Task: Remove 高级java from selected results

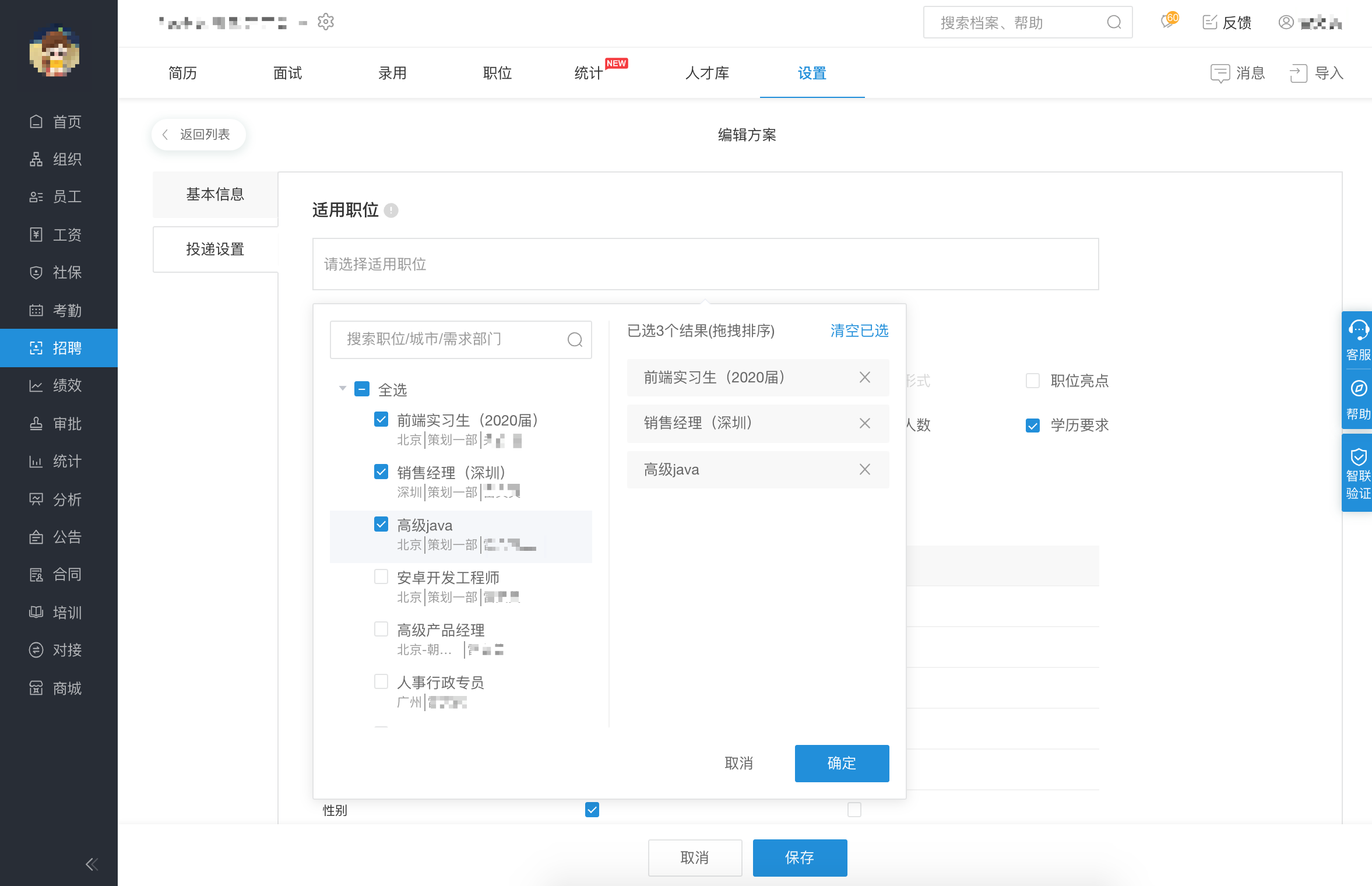Action: [865, 470]
